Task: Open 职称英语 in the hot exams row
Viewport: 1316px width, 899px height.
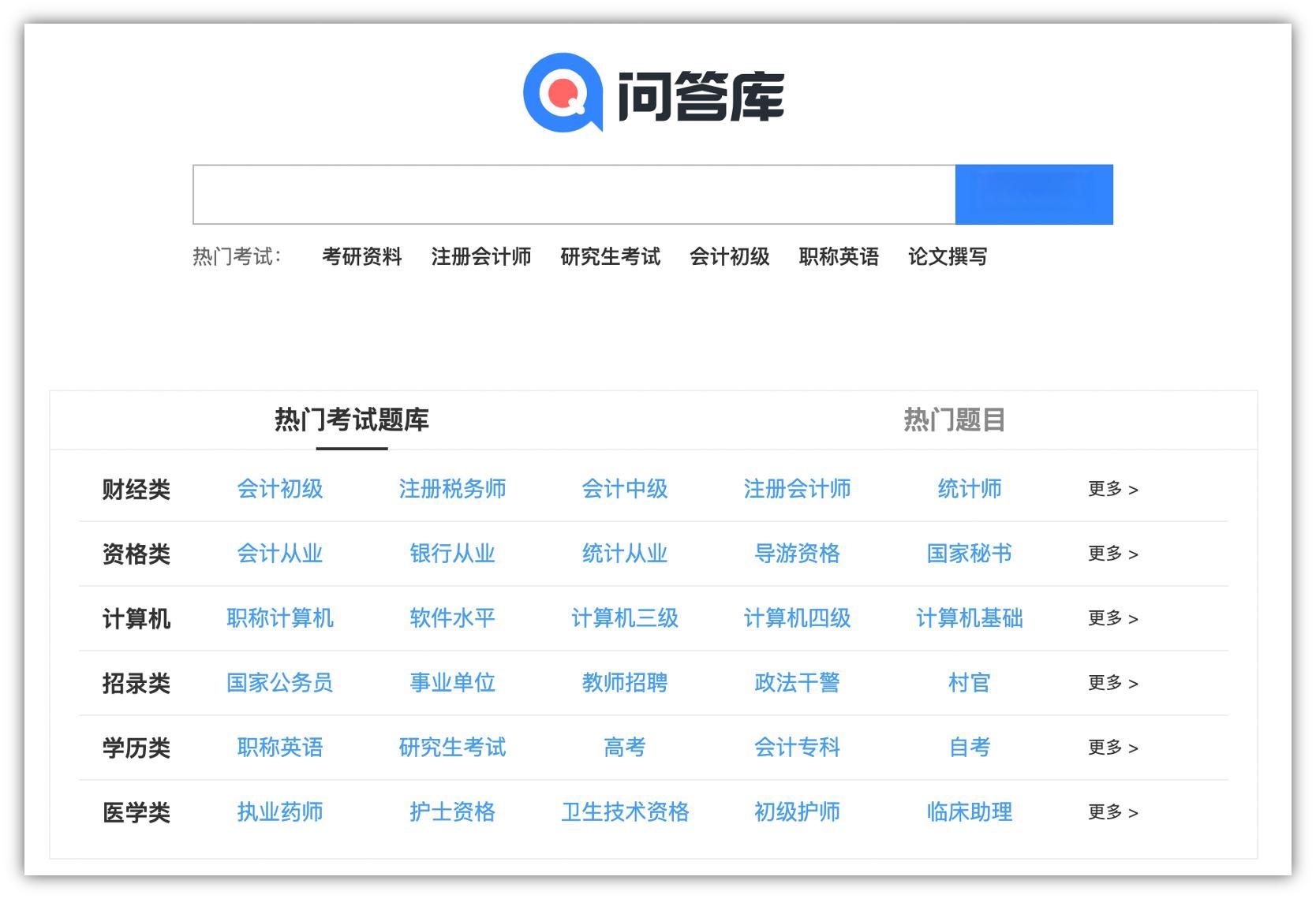Action: [x=839, y=256]
